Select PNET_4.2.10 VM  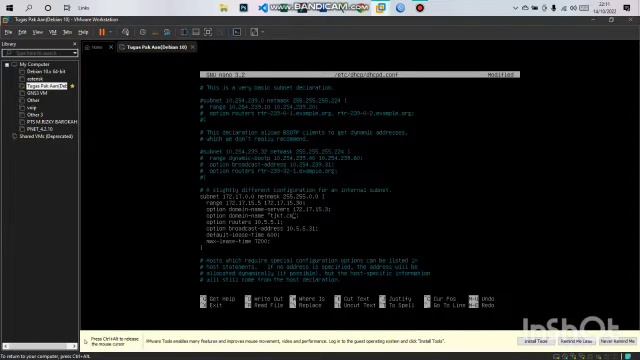coord(40,129)
